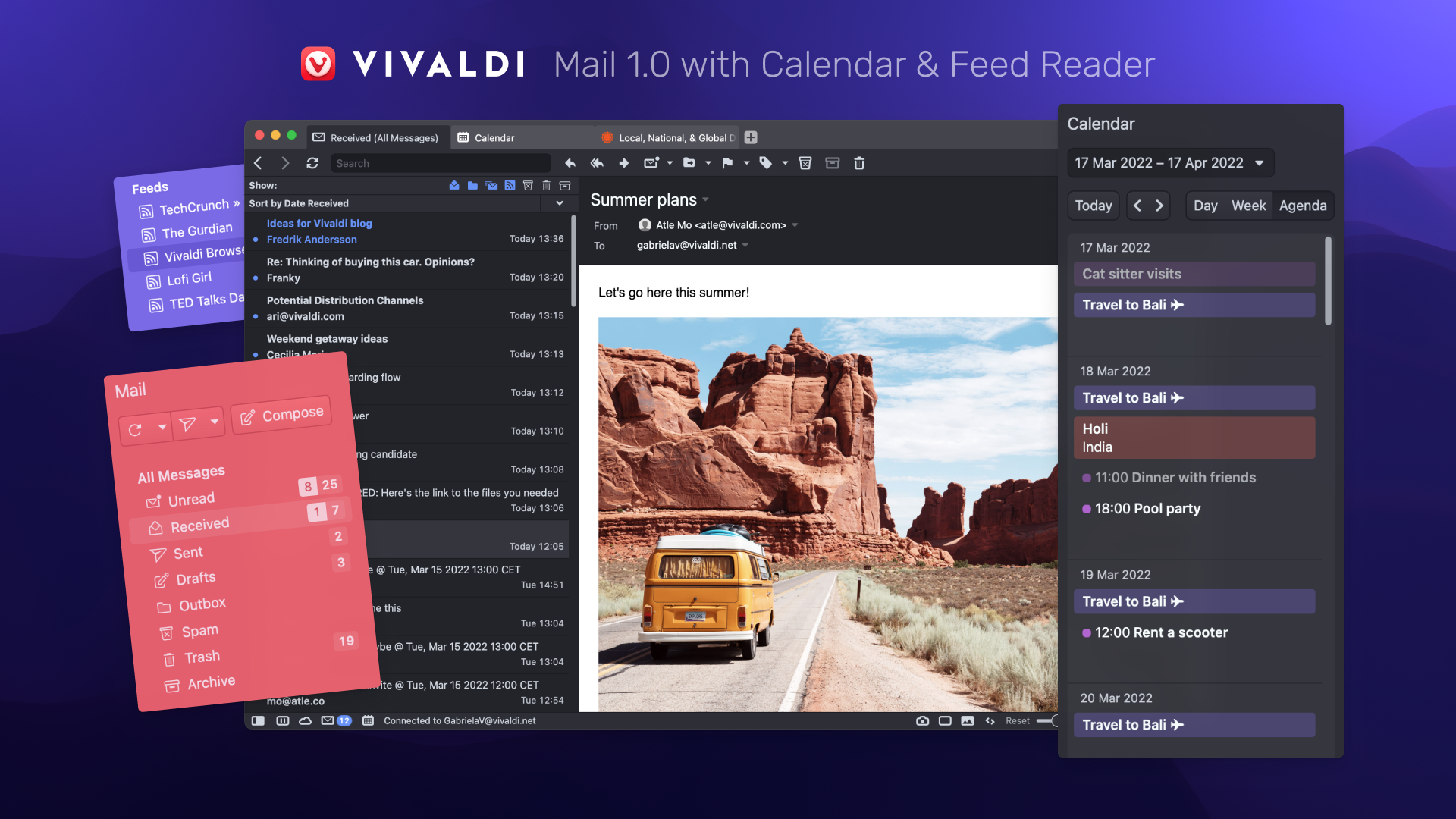Click the Mark as Read icon in toolbar
The height and width of the screenshot is (819, 1456).
click(x=651, y=163)
